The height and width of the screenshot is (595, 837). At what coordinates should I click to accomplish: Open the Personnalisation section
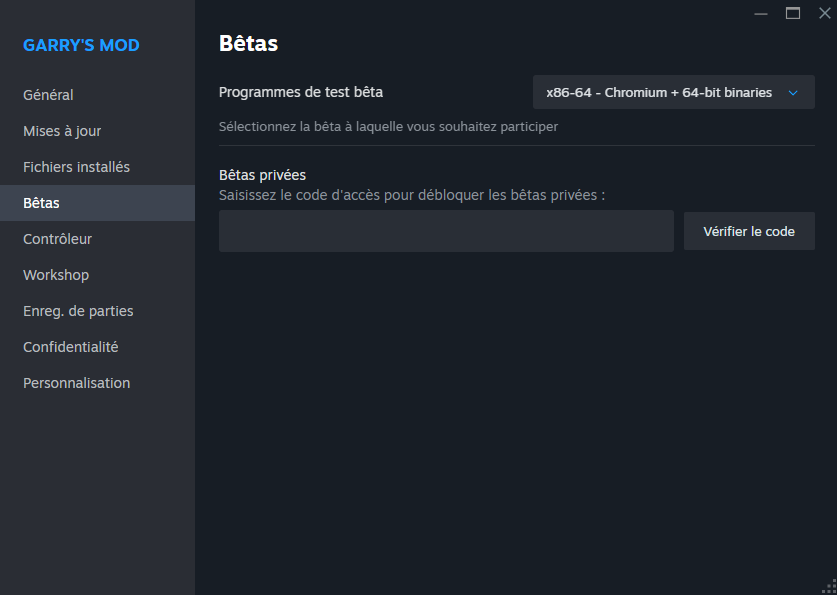point(76,383)
